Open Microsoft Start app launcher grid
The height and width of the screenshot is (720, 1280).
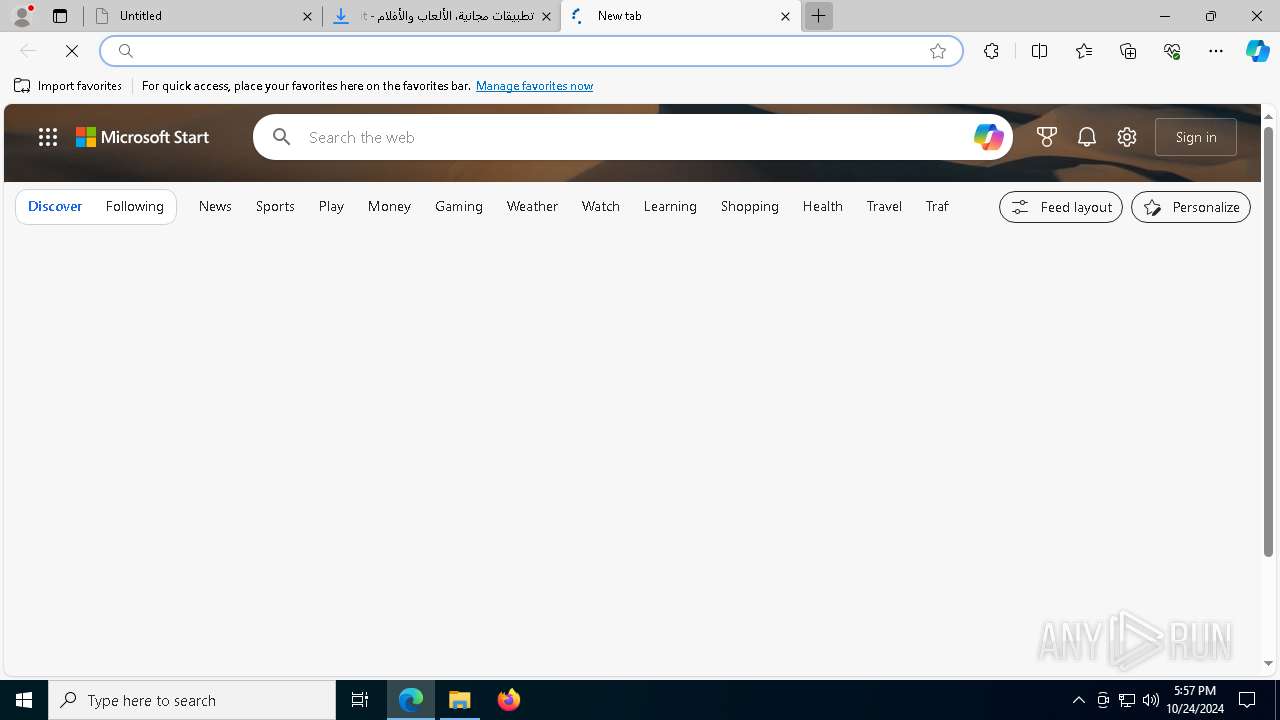coord(48,137)
